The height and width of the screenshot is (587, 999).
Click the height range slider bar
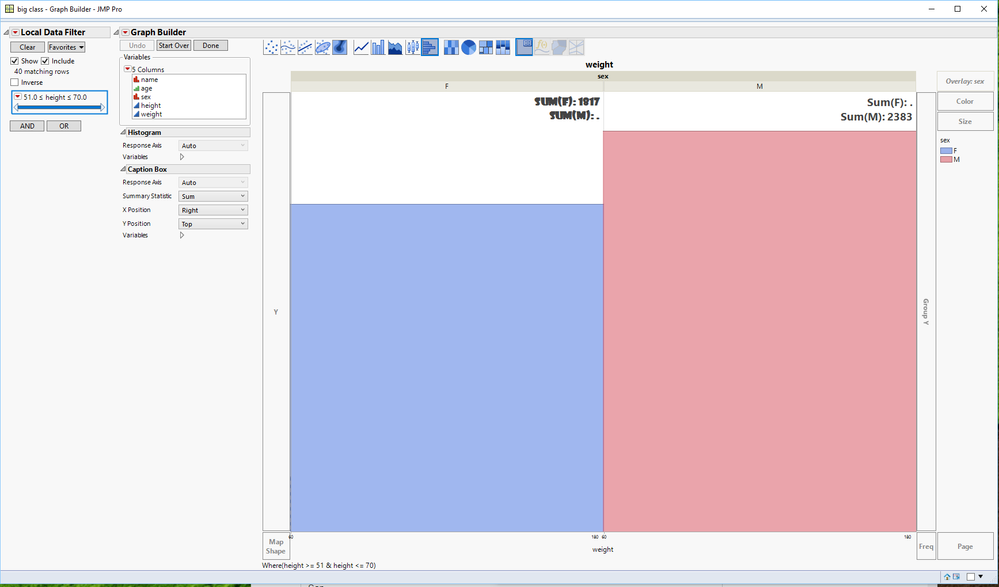tap(59, 107)
